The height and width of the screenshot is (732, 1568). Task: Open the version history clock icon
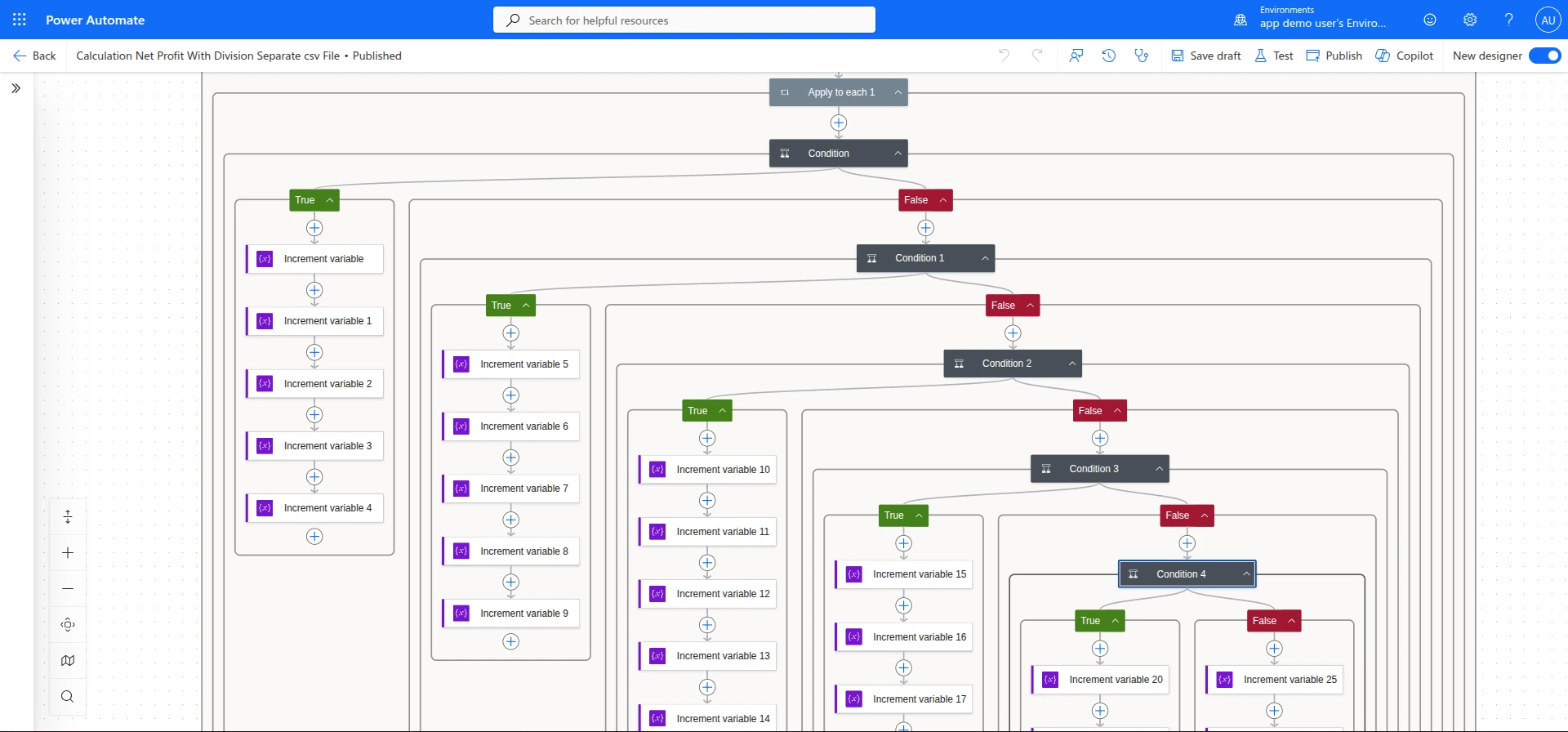tap(1109, 56)
